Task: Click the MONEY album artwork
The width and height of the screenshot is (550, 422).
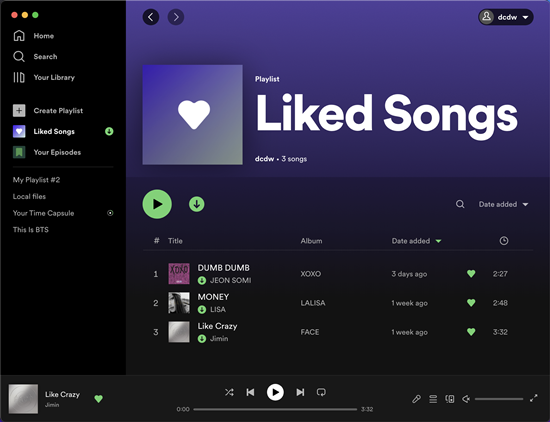Action: coord(179,303)
